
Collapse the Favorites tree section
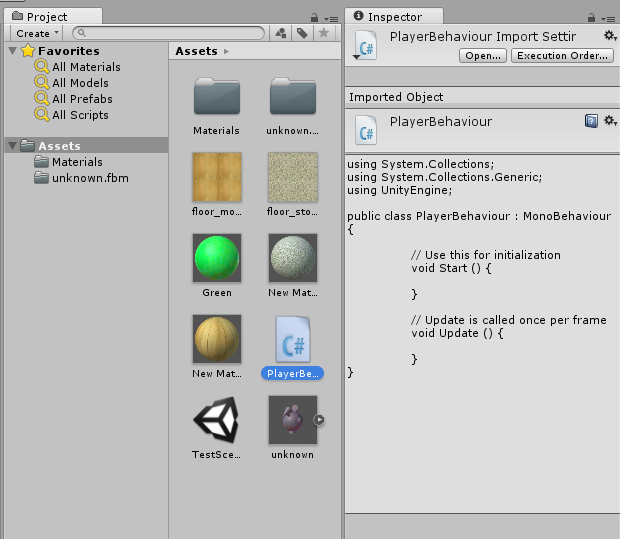pos(13,51)
